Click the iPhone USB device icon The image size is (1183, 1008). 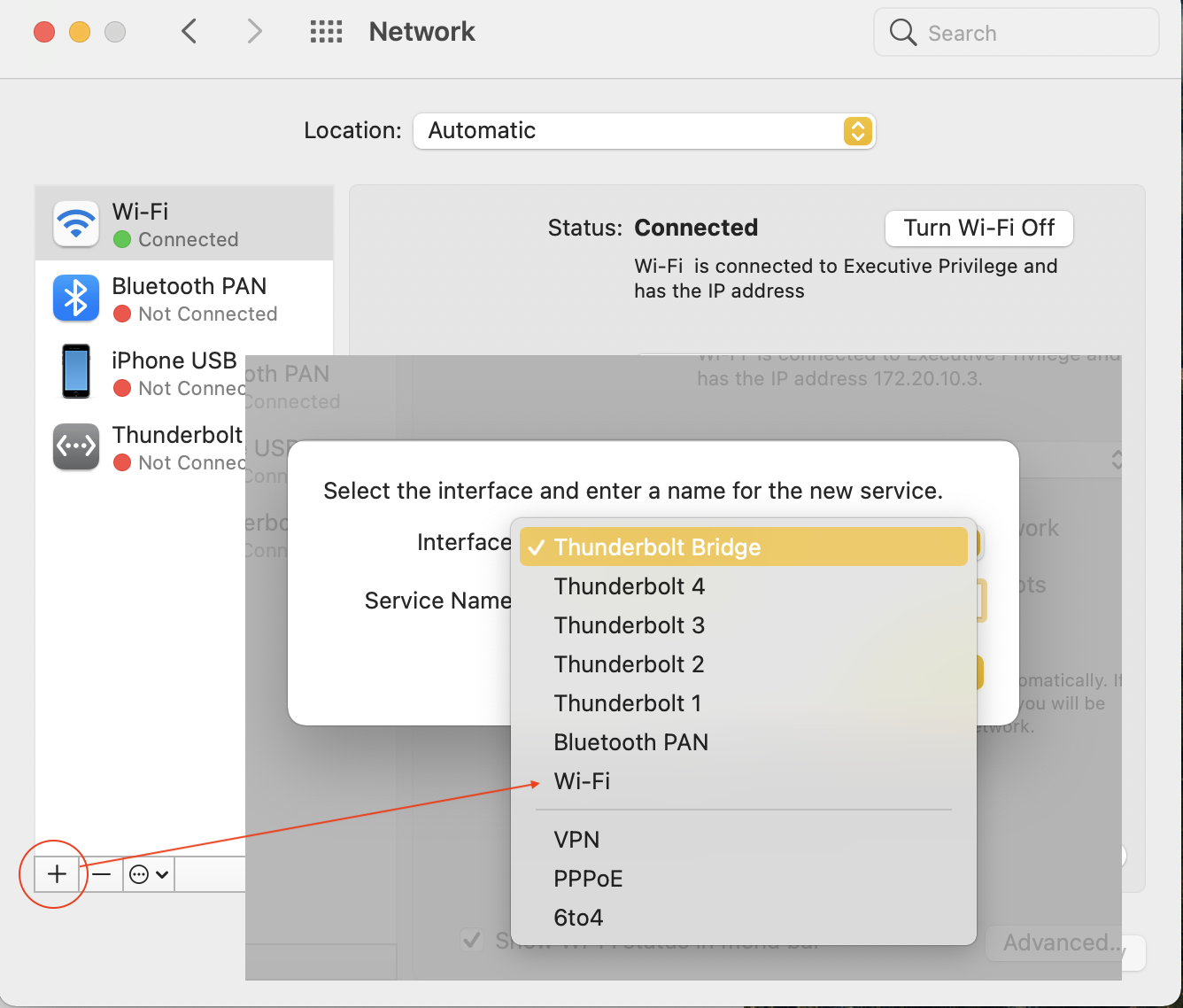76,372
